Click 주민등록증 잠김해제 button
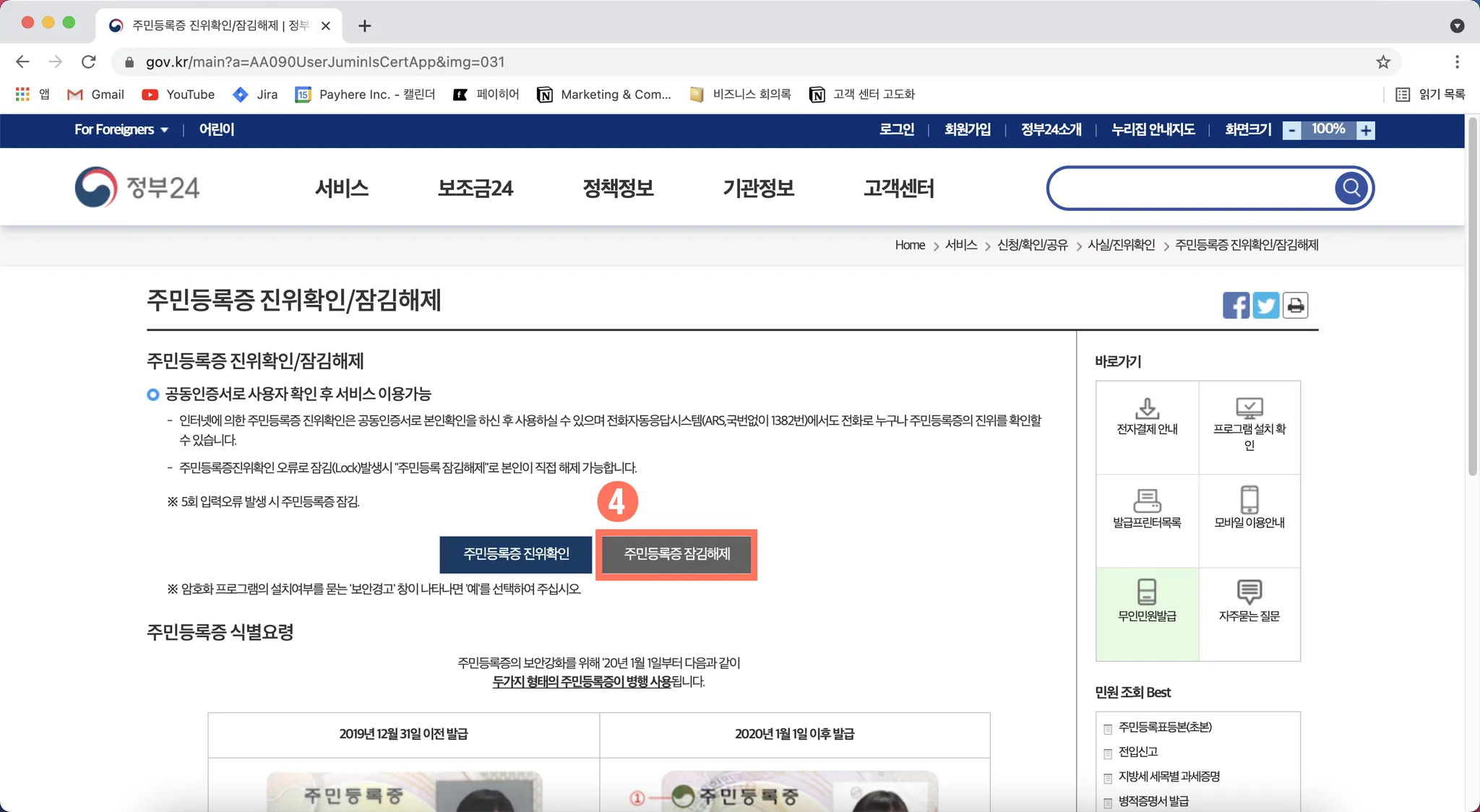The height and width of the screenshot is (812, 1480). [676, 554]
